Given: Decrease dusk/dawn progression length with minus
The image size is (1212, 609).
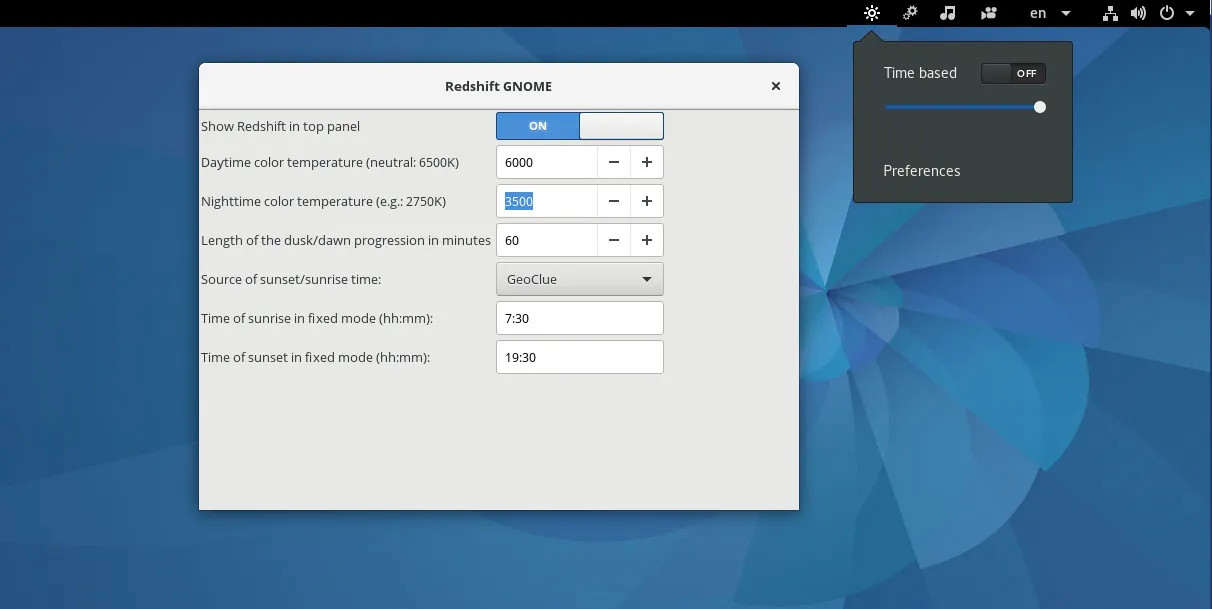Looking at the screenshot, I should [x=614, y=240].
